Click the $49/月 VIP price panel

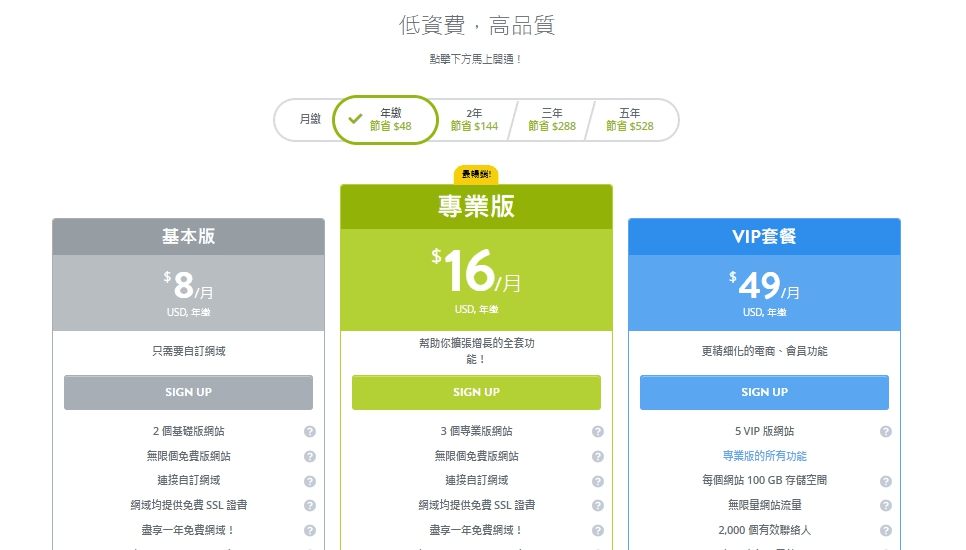(764, 292)
